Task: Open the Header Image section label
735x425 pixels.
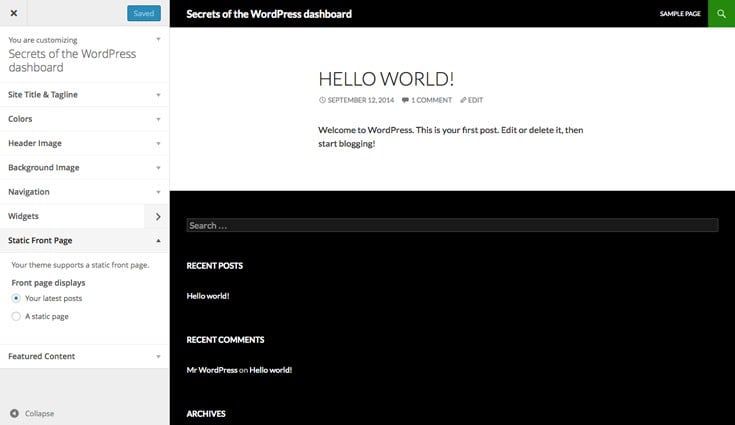Action: [35, 143]
